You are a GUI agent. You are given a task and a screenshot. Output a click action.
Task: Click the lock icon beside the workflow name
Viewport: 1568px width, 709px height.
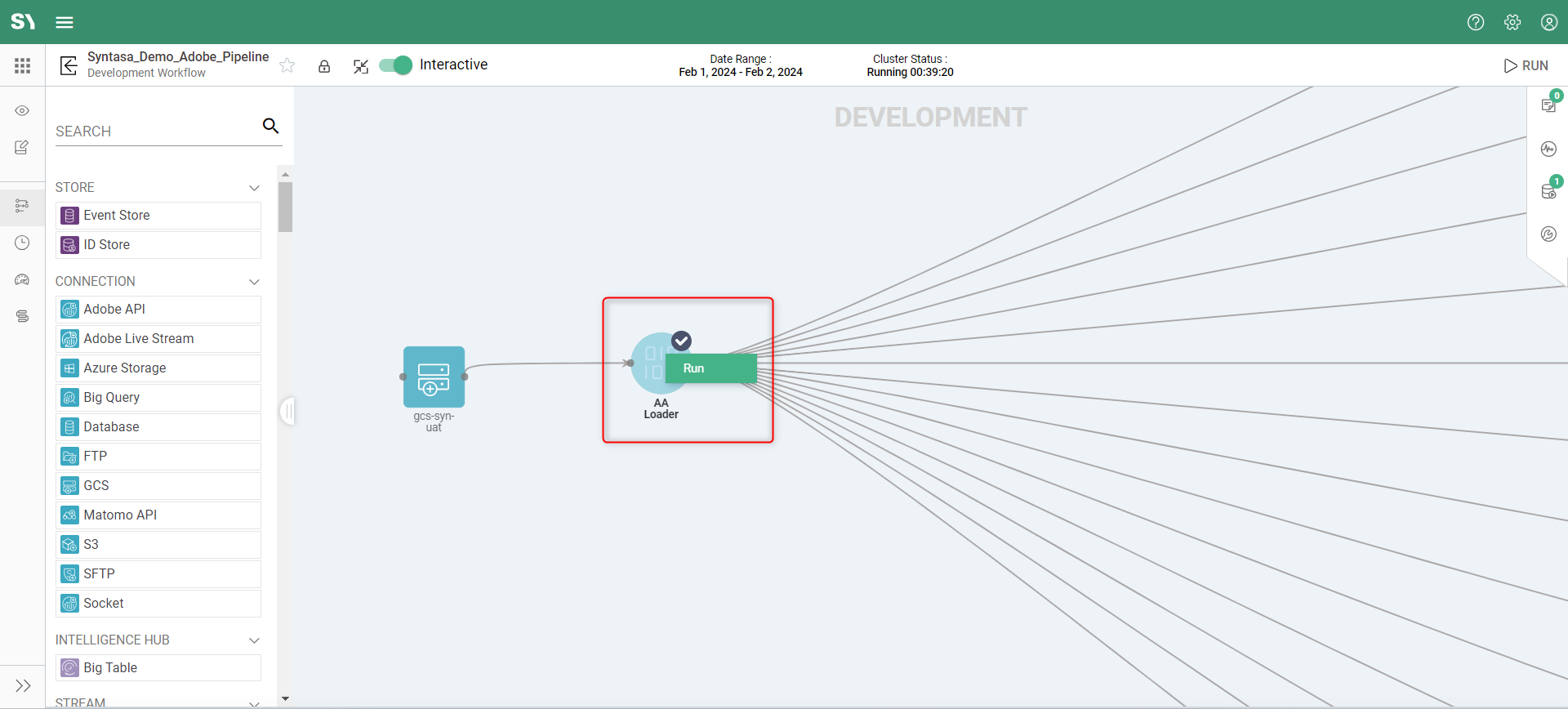pyautogui.click(x=324, y=66)
